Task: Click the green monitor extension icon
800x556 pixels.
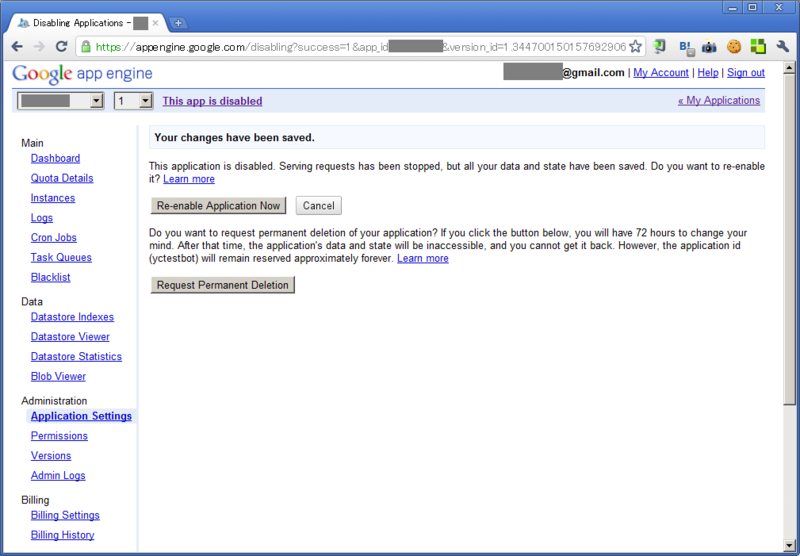Action: pos(660,47)
